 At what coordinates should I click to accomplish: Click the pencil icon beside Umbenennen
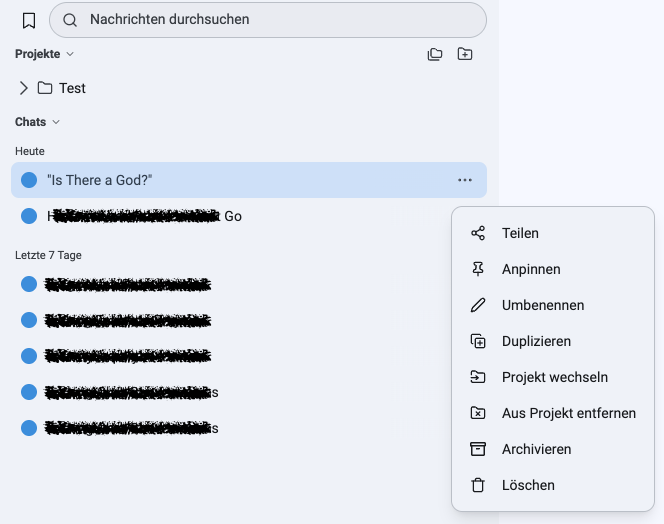click(478, 305)
